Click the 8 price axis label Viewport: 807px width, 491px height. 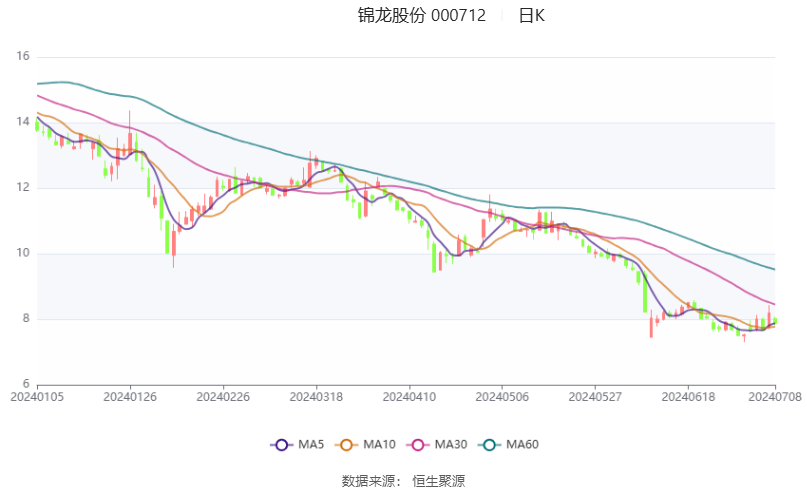click(26, 318)
